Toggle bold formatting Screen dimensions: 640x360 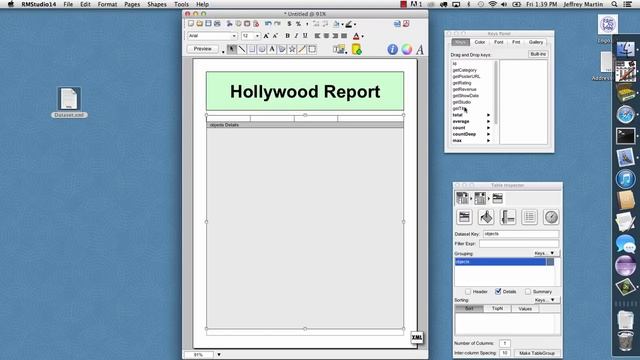click(x=287, y=36)
